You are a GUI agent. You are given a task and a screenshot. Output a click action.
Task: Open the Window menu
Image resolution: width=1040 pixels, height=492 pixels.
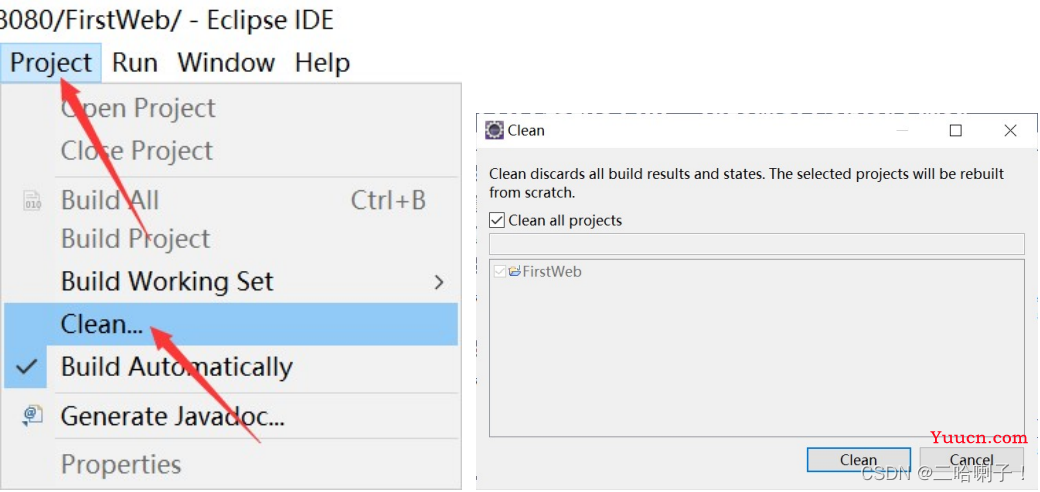[x=226, y=63]
